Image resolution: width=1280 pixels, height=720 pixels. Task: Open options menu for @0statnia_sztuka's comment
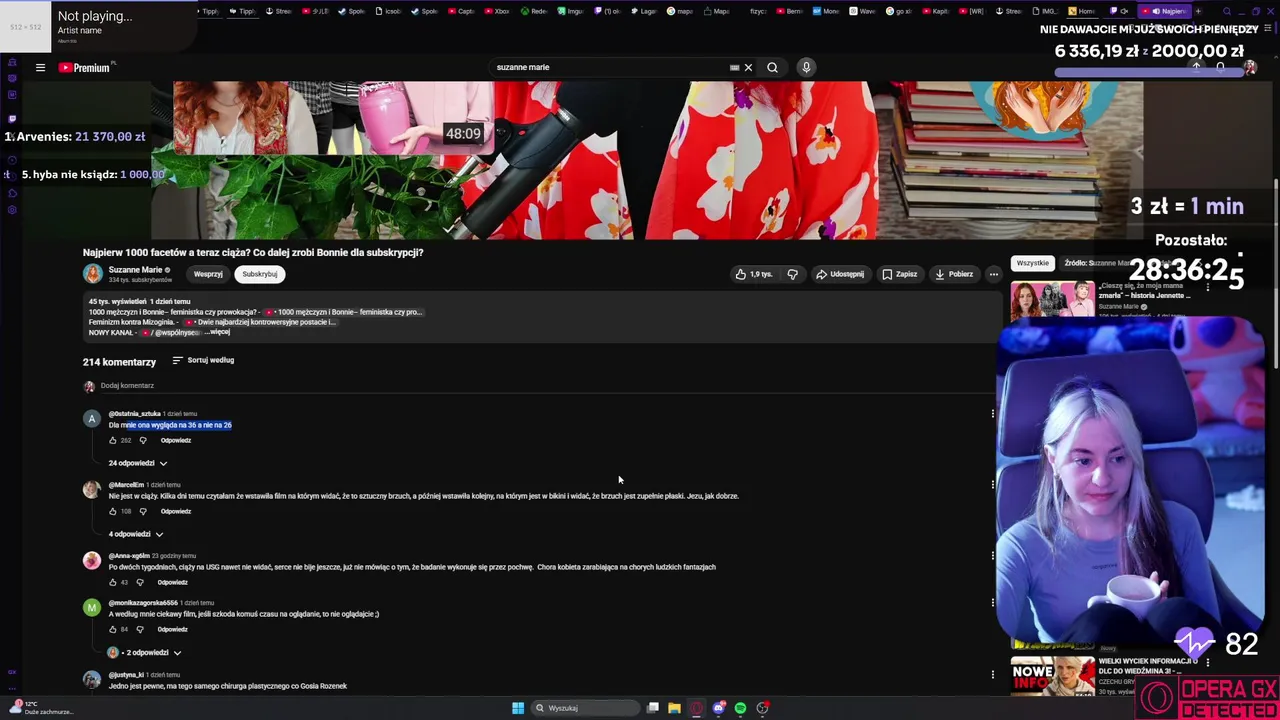(x=993, y=413)
